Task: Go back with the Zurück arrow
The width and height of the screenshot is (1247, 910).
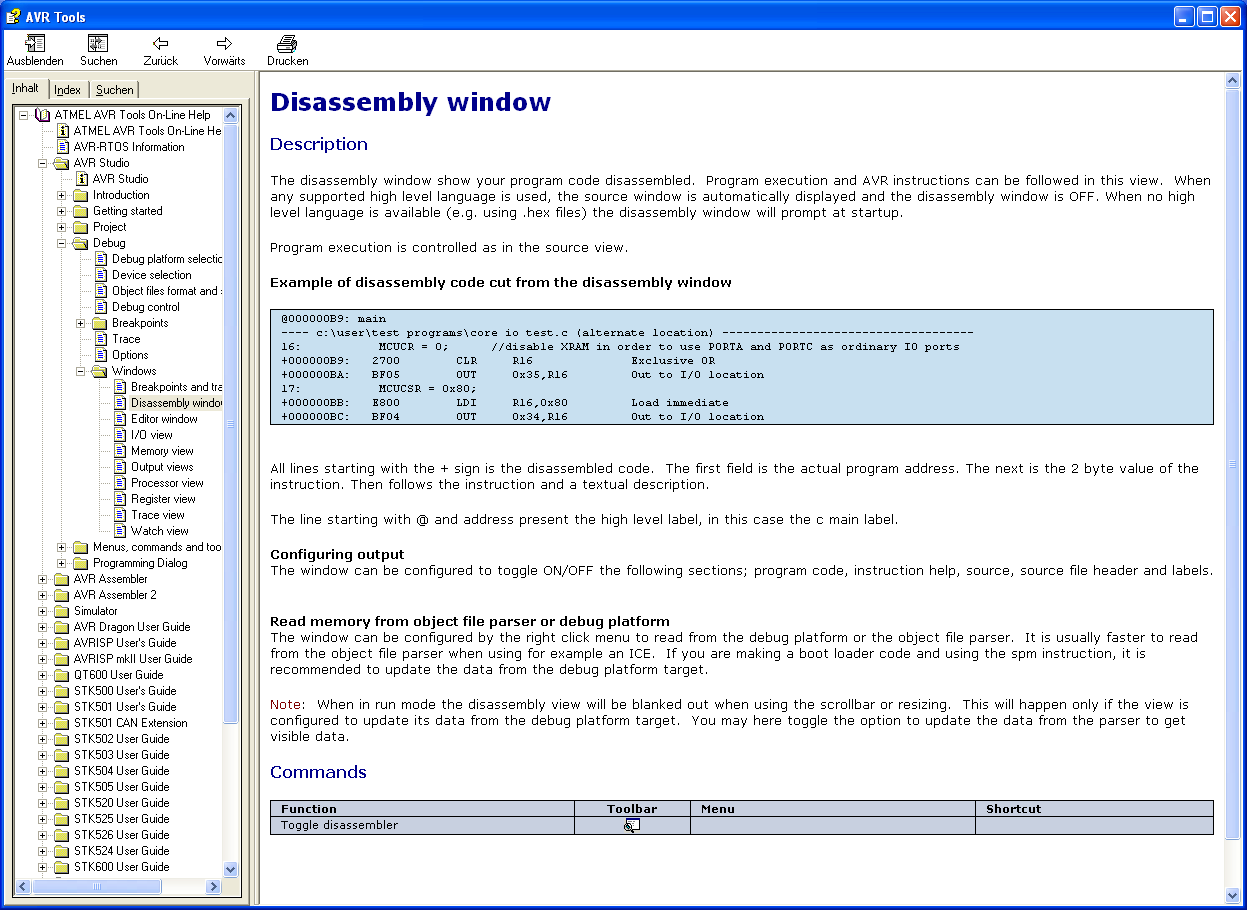Action: pyautogui.click(x=160, y=43)
